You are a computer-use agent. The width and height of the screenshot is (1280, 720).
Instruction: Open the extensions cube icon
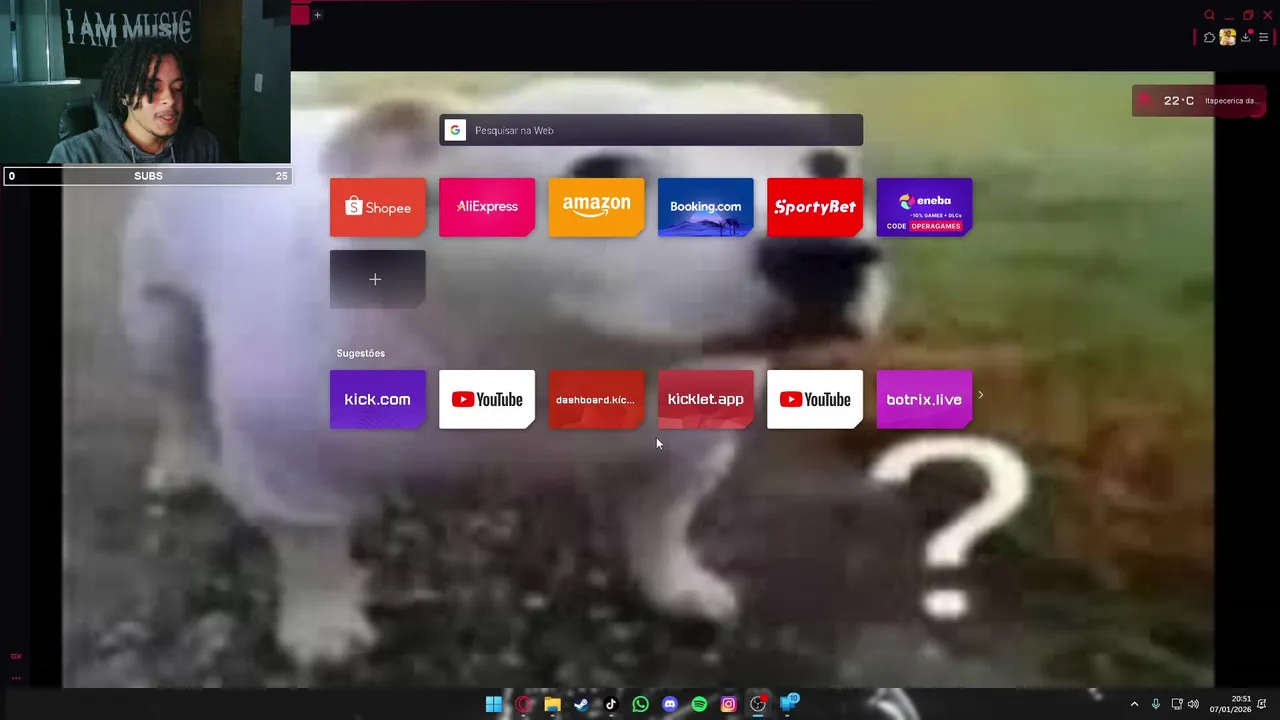[x=1209, y=38]
